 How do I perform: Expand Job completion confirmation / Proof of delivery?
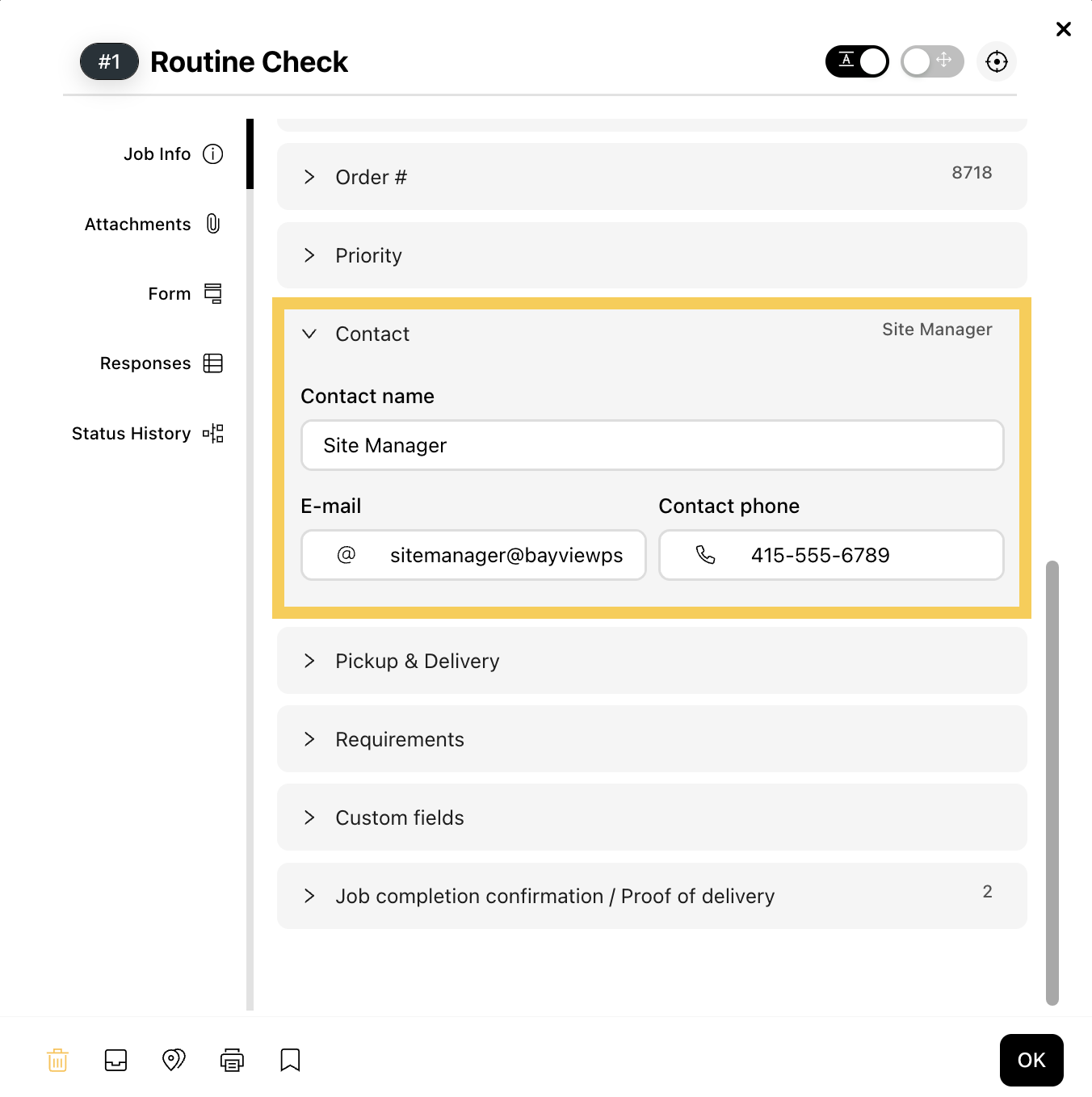coord(652,896)
